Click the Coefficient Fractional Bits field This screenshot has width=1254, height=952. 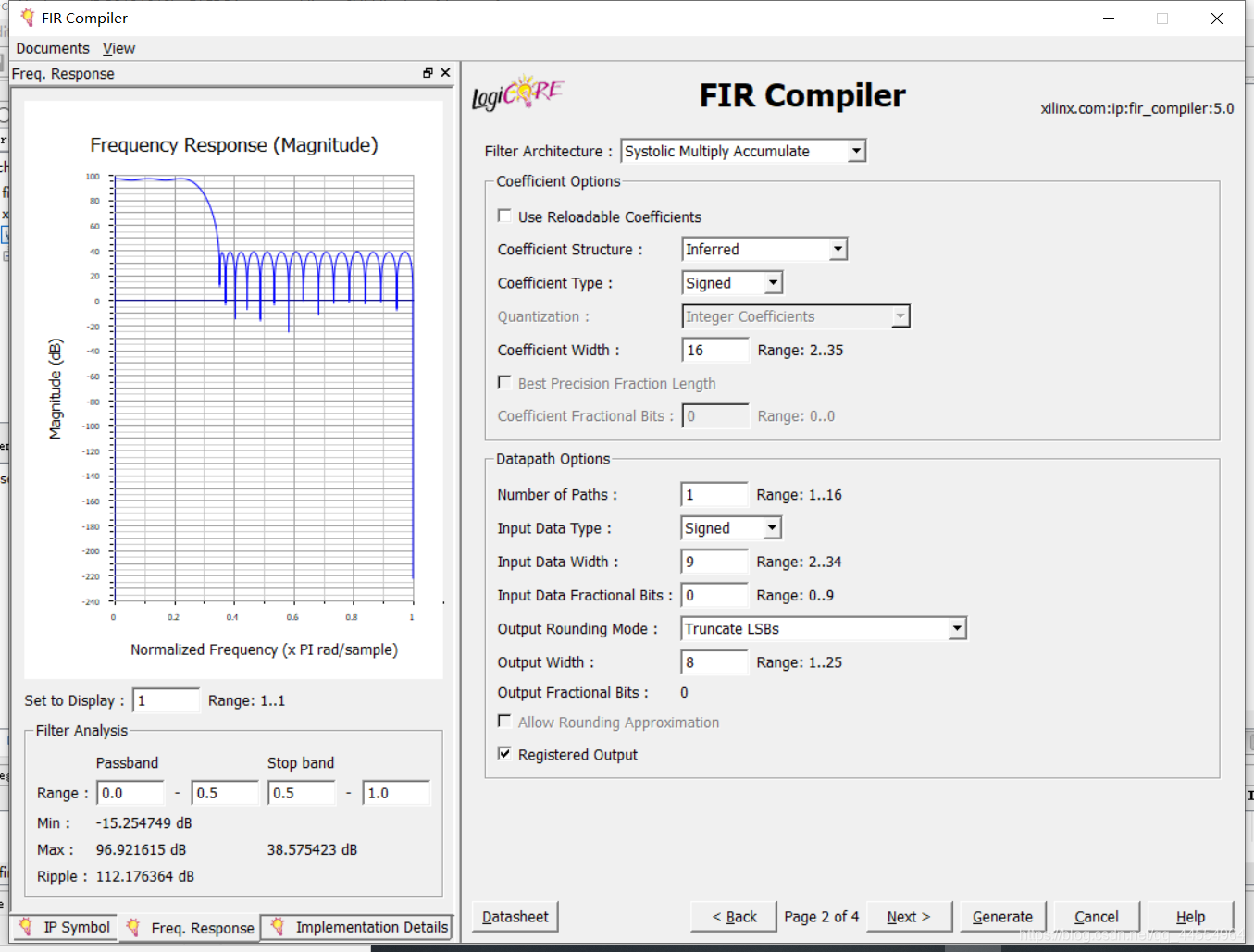[715, 416]
